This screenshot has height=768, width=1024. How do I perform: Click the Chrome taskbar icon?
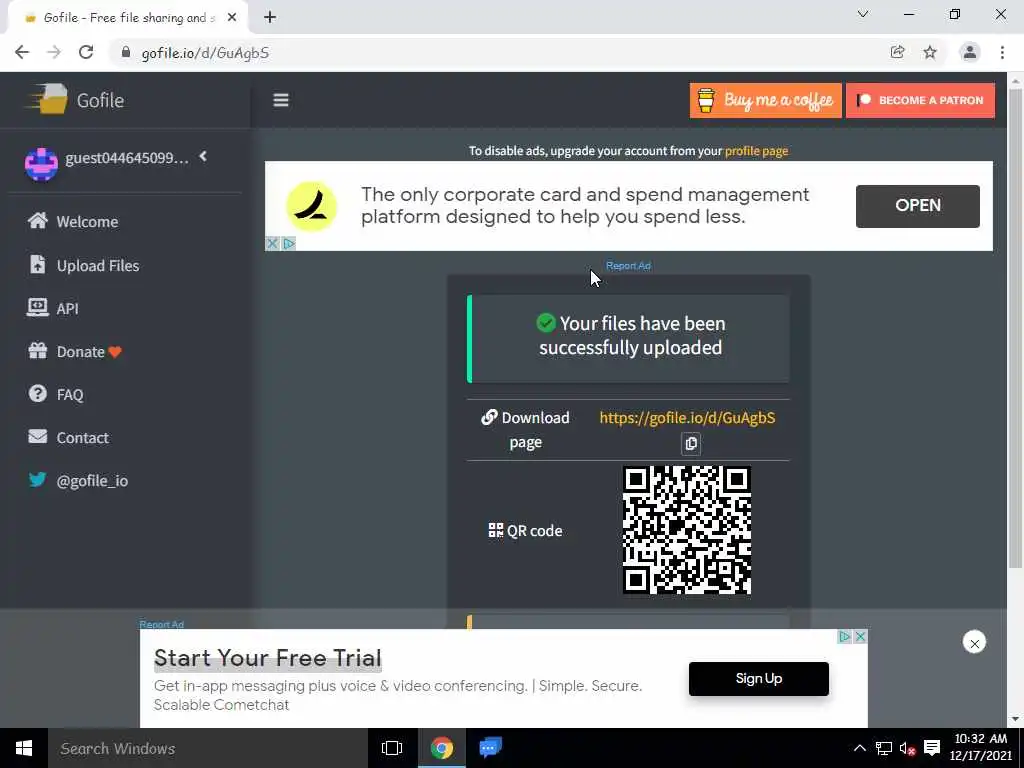click(x=442, y=748)
